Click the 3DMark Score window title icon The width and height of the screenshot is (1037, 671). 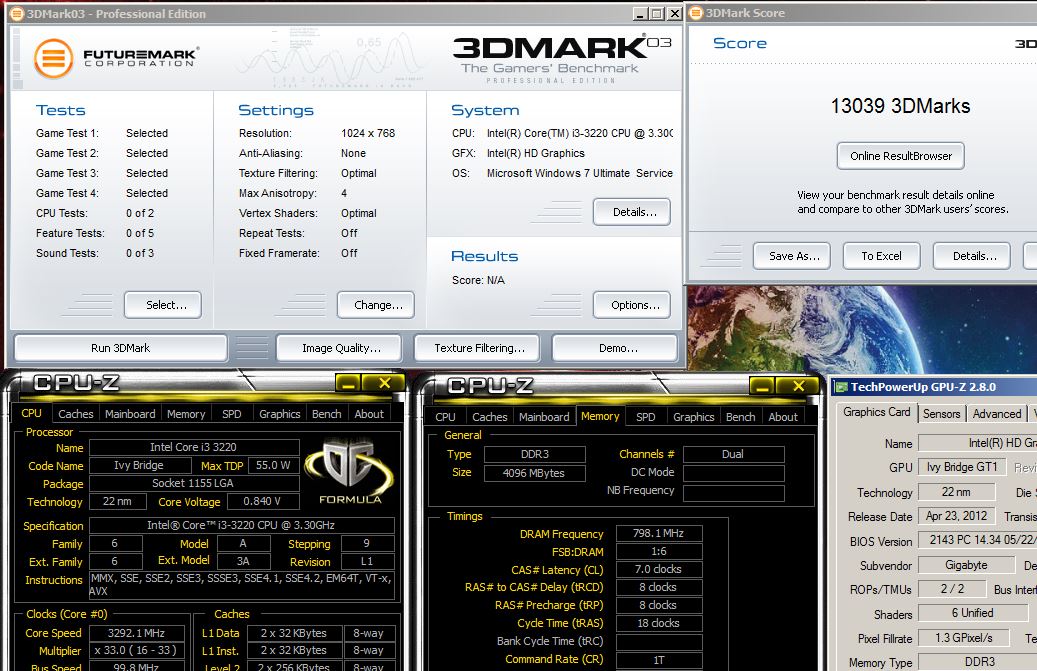tap(696, 13)
